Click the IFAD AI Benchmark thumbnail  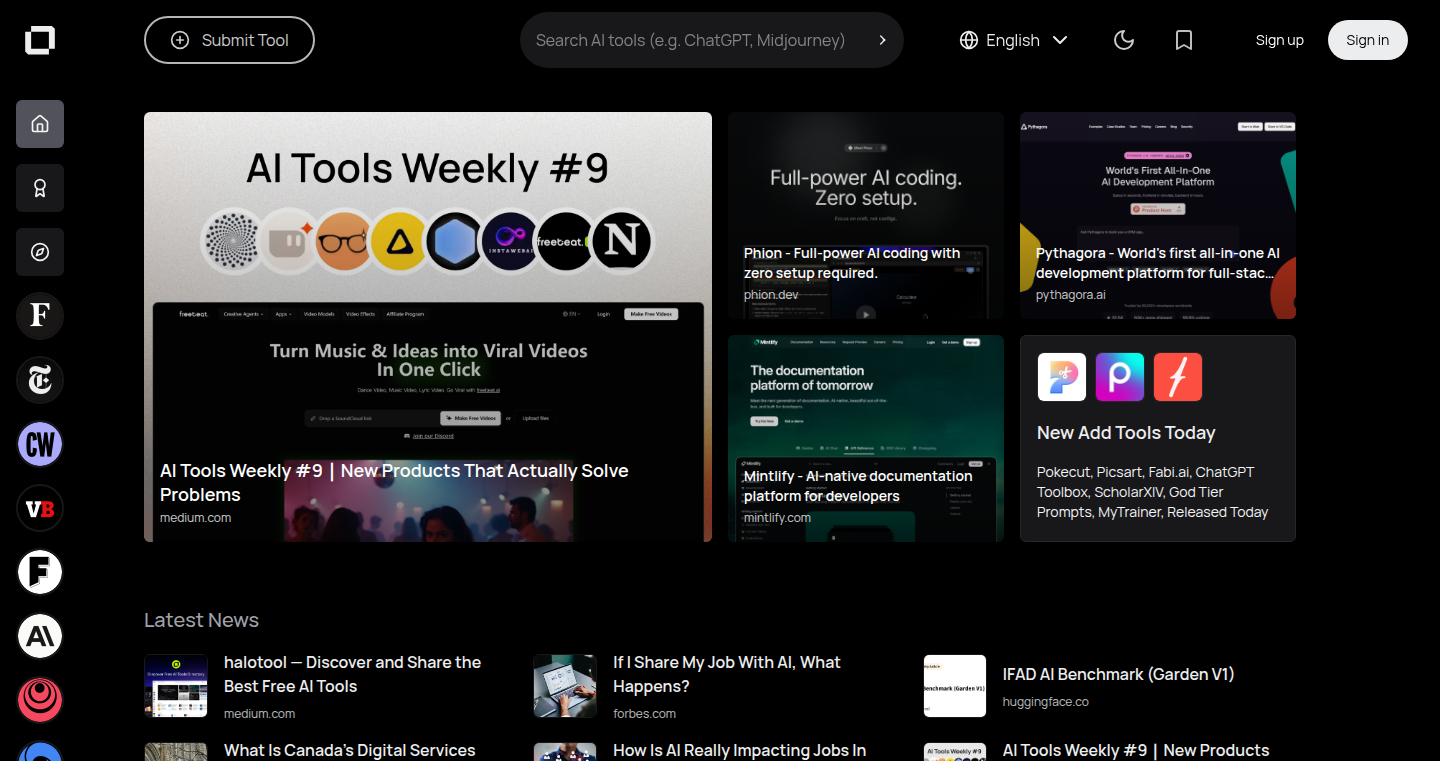coord(955,686)
